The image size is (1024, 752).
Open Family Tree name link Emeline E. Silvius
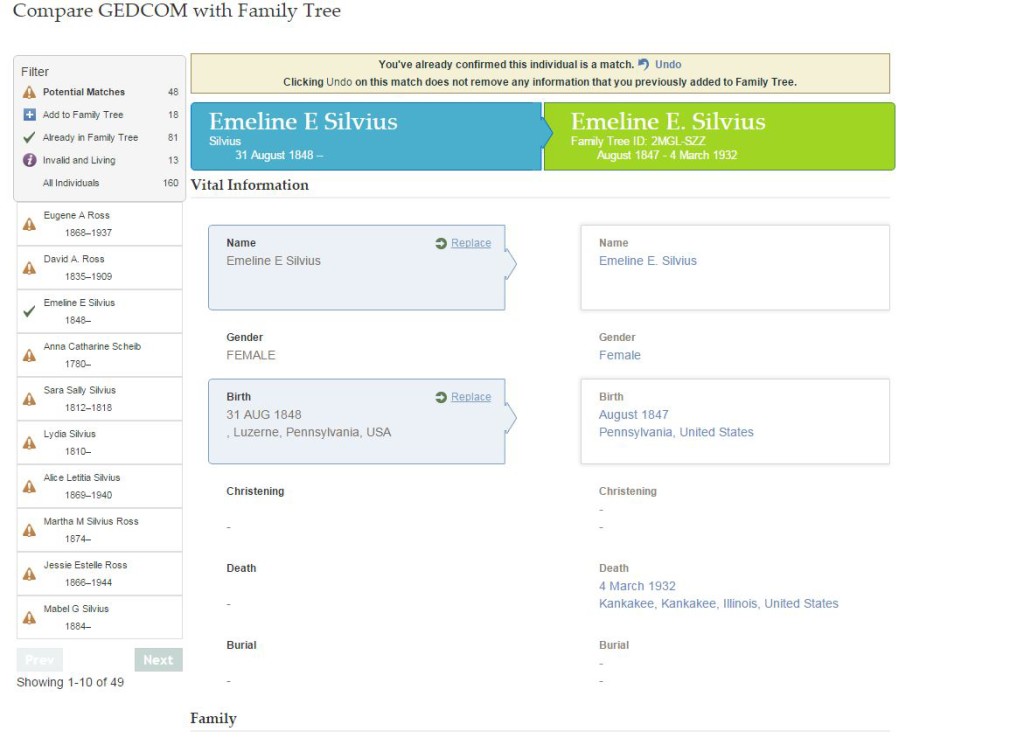(x=648, y=260)
